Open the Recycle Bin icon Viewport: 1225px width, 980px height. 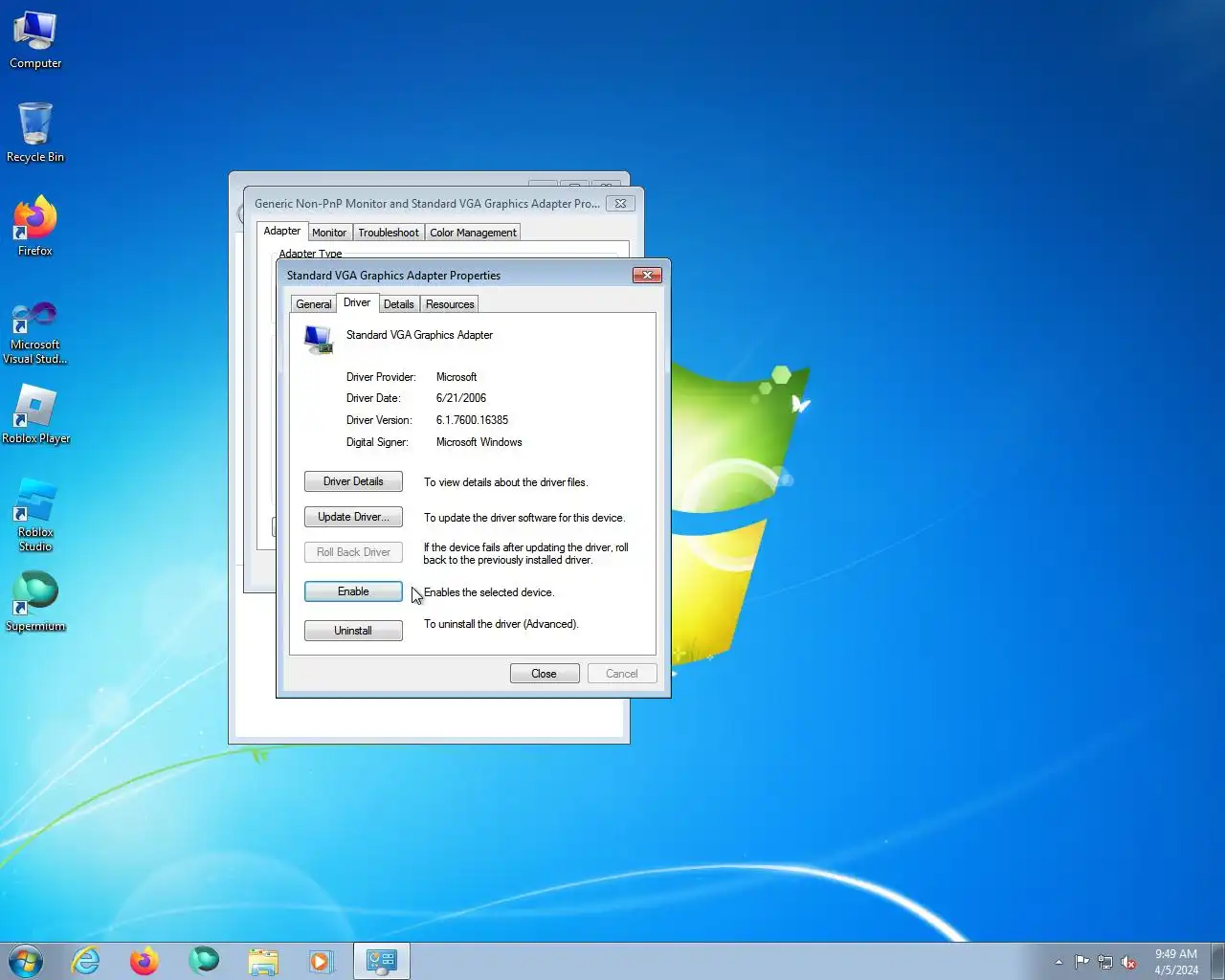click(x=35, y=133)
